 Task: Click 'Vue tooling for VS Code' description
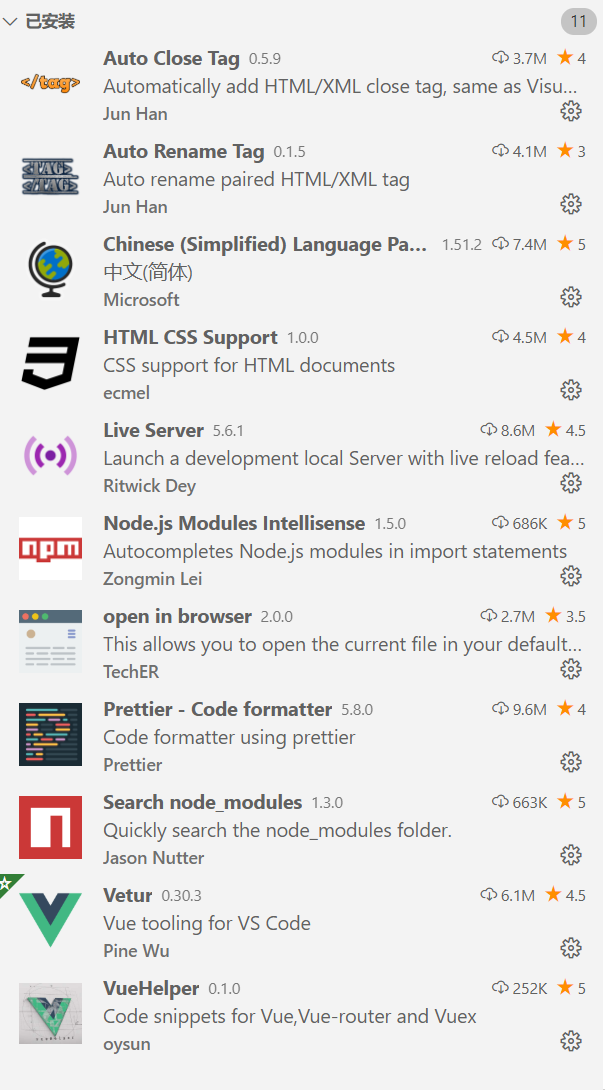pos(207,924)
